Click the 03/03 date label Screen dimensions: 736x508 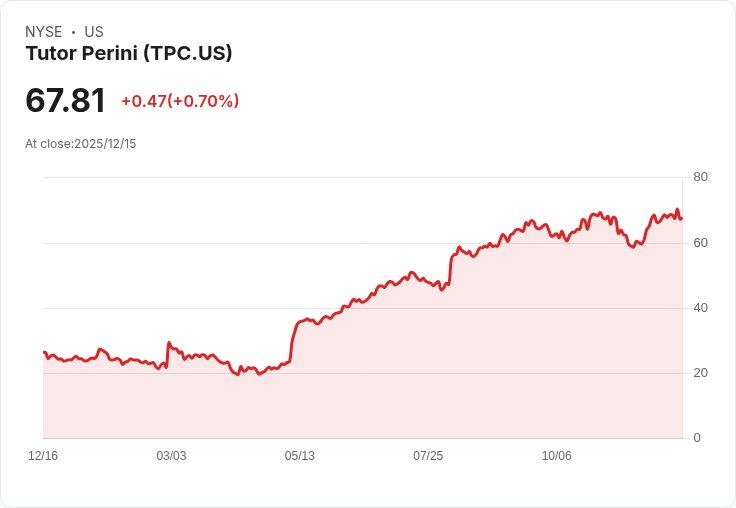click(x=171, y=456)
